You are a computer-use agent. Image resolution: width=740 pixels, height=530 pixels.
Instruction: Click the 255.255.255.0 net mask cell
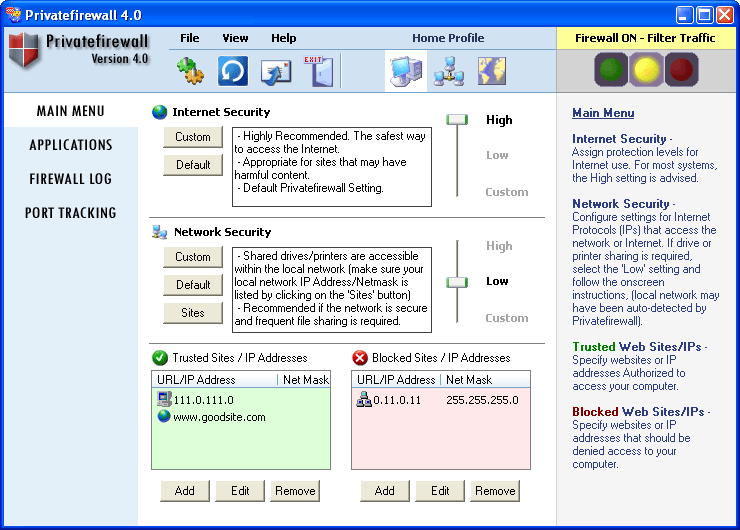pyautogui.click(x=482, y=400)
